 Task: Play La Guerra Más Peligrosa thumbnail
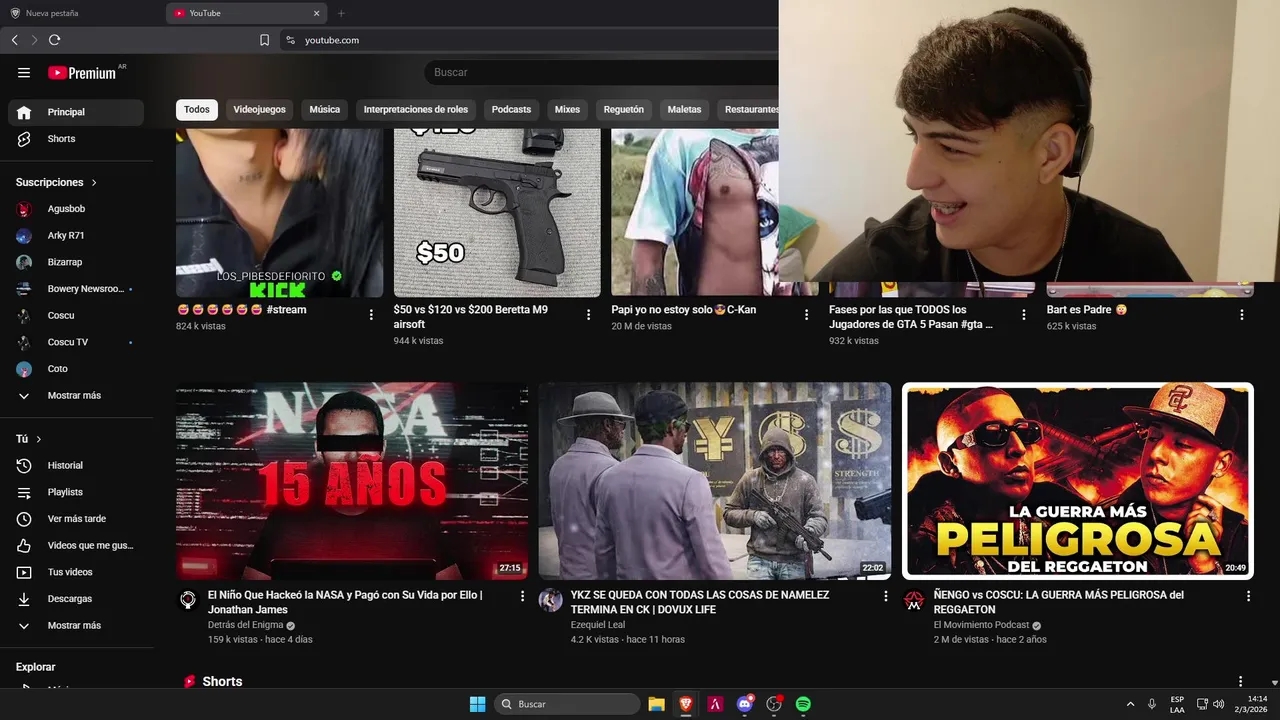click(x=1077, y=481)
